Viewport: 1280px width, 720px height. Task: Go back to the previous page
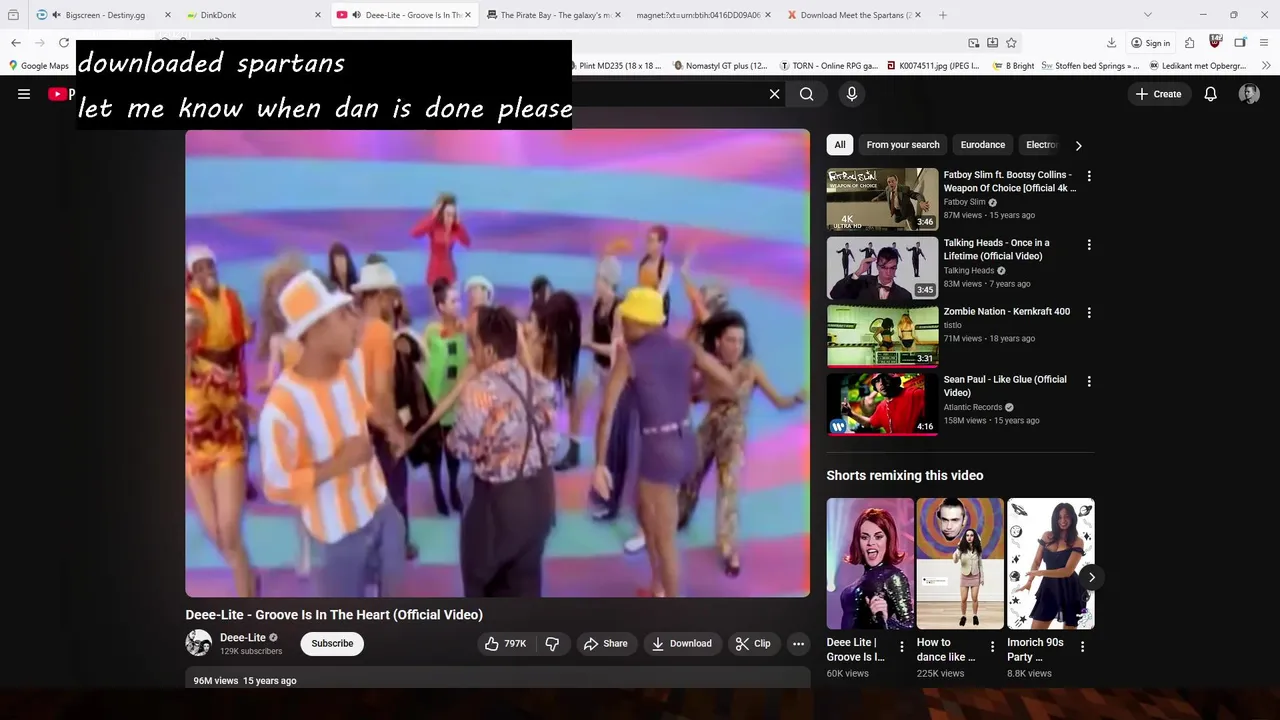click(x=16, y=43)
